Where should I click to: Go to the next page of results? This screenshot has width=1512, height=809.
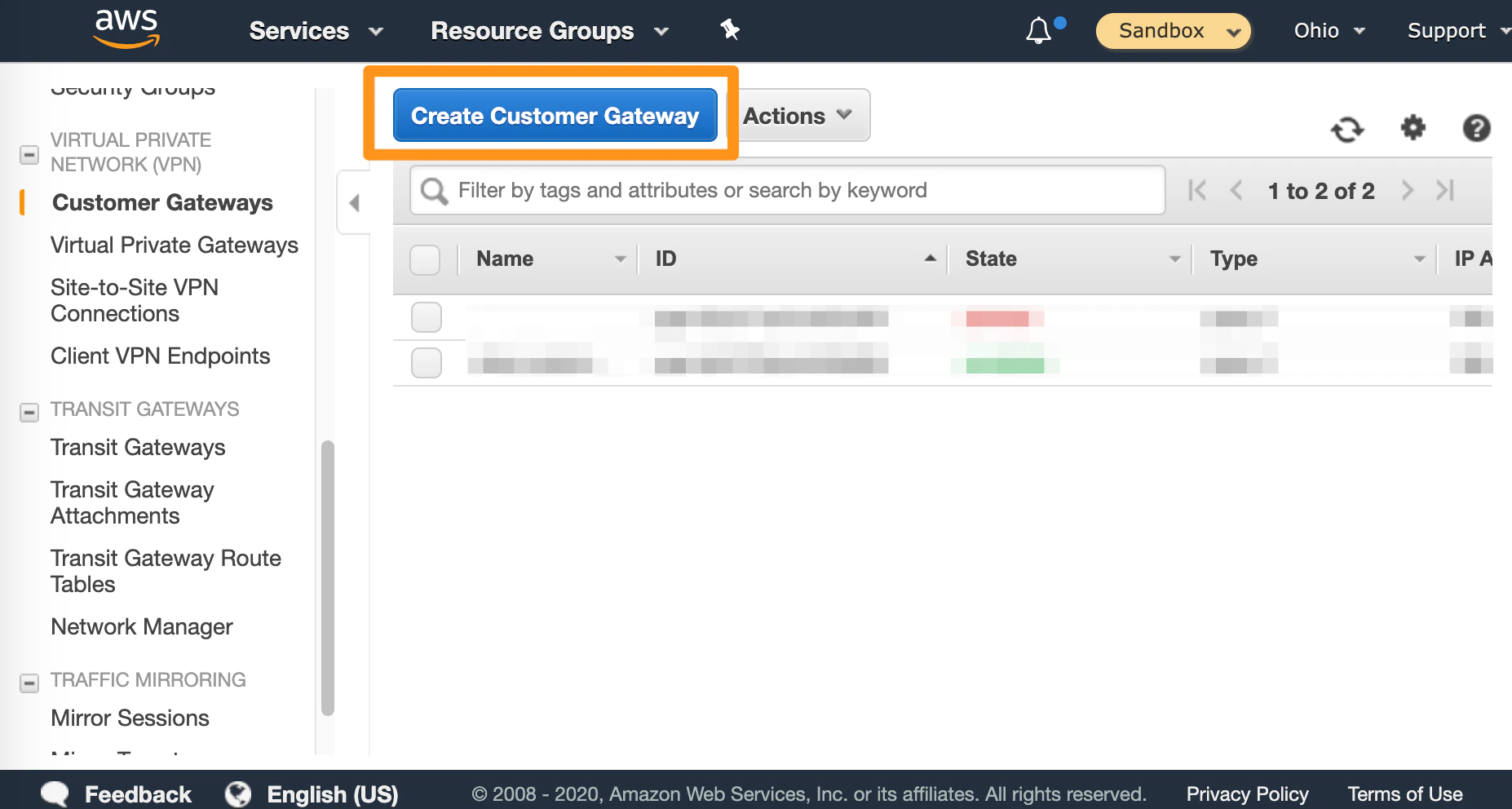coord(1407,190)
